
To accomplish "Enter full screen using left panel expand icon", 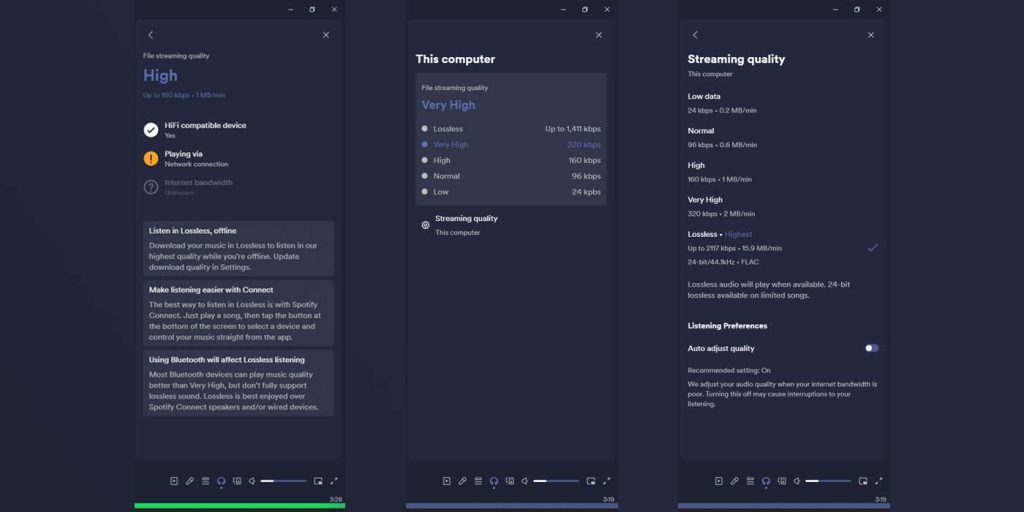I will (x=334, y=481).
